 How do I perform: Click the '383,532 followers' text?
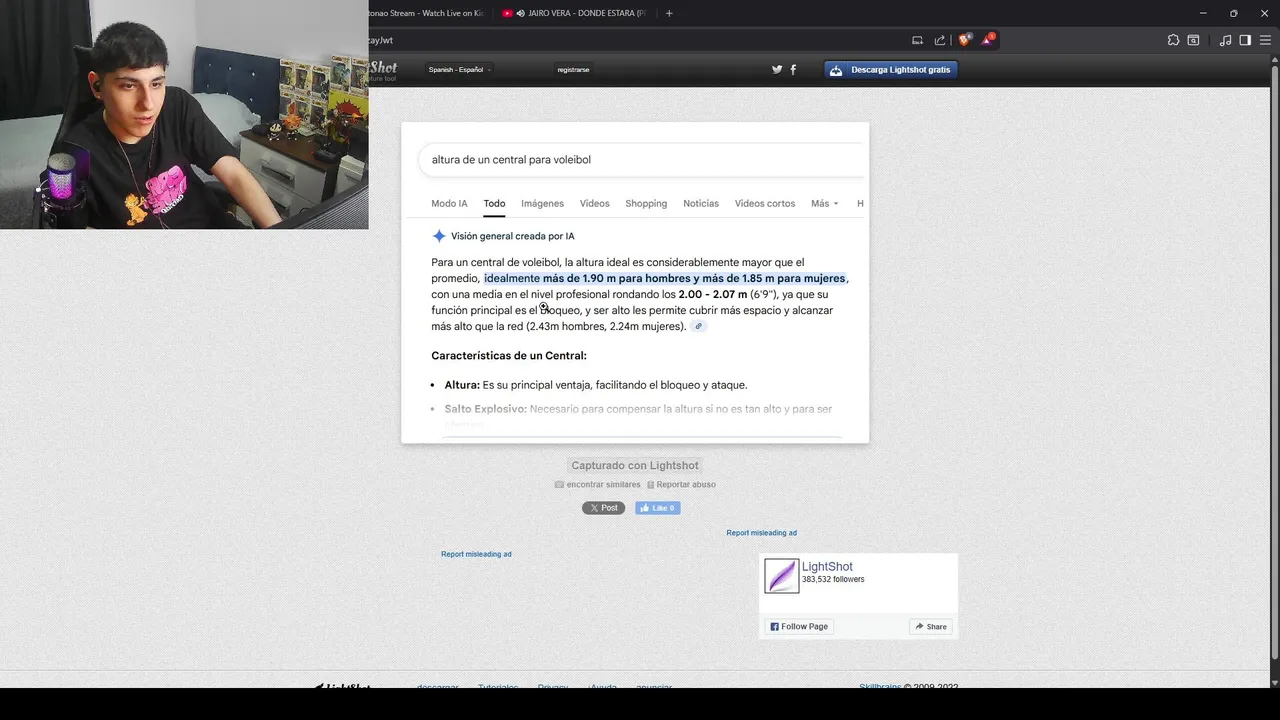833,580
